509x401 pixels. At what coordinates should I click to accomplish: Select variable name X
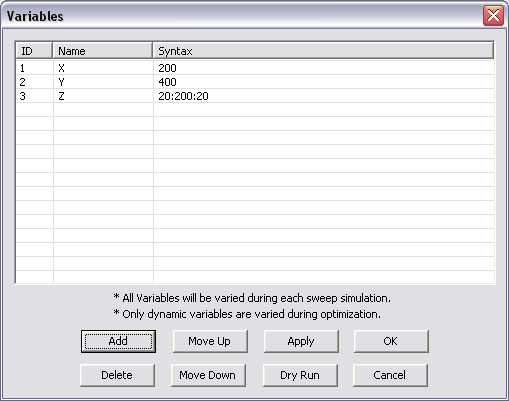[x=61, y=68]
